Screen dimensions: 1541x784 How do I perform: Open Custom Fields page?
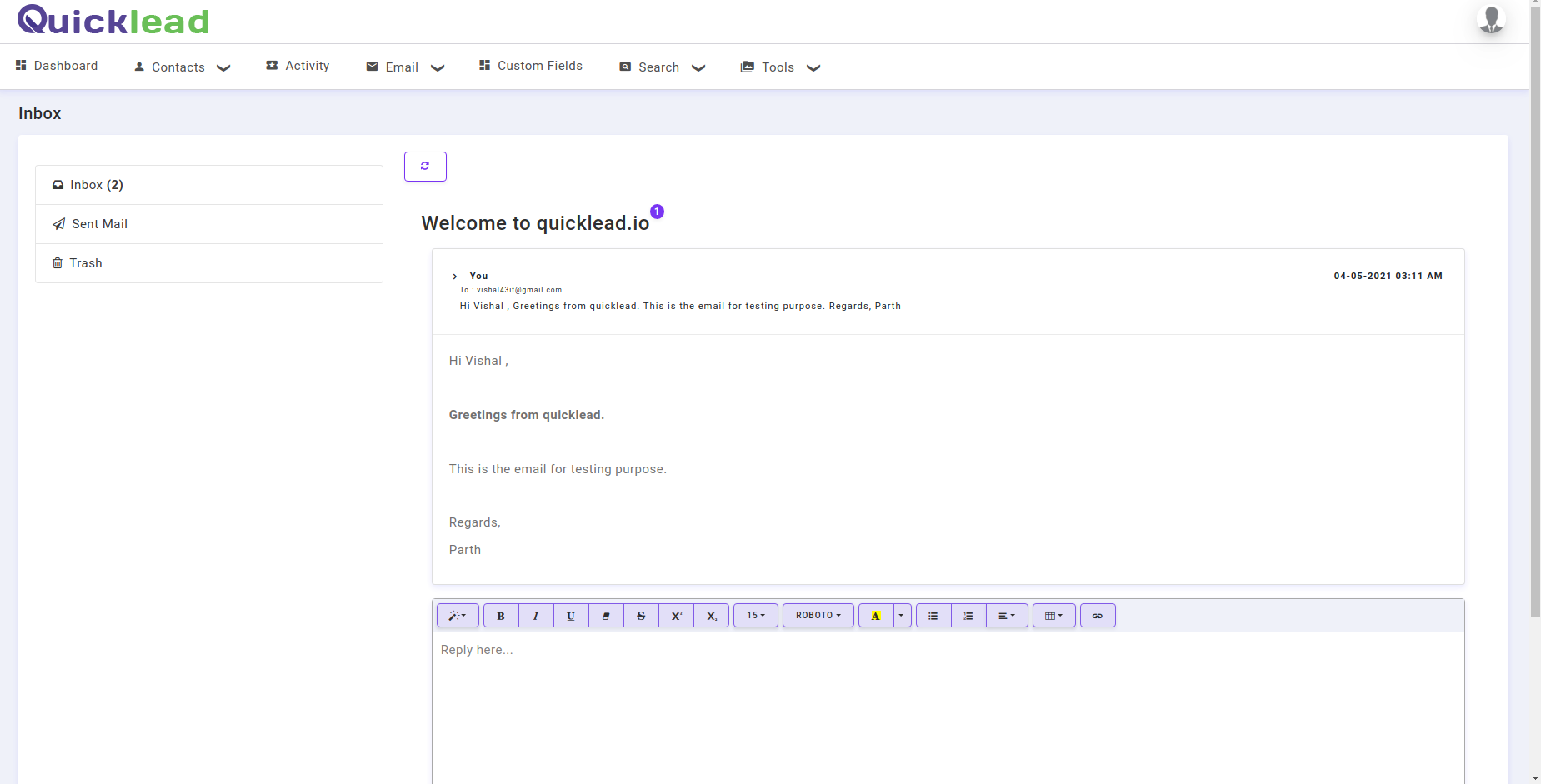tap(531, 66)
